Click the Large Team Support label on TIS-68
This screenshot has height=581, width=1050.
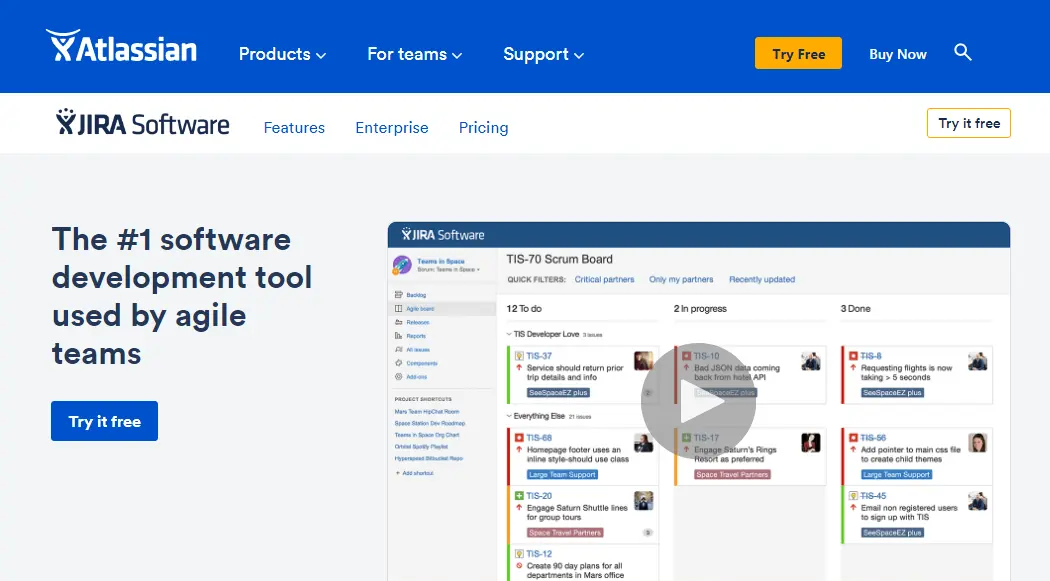562,475
